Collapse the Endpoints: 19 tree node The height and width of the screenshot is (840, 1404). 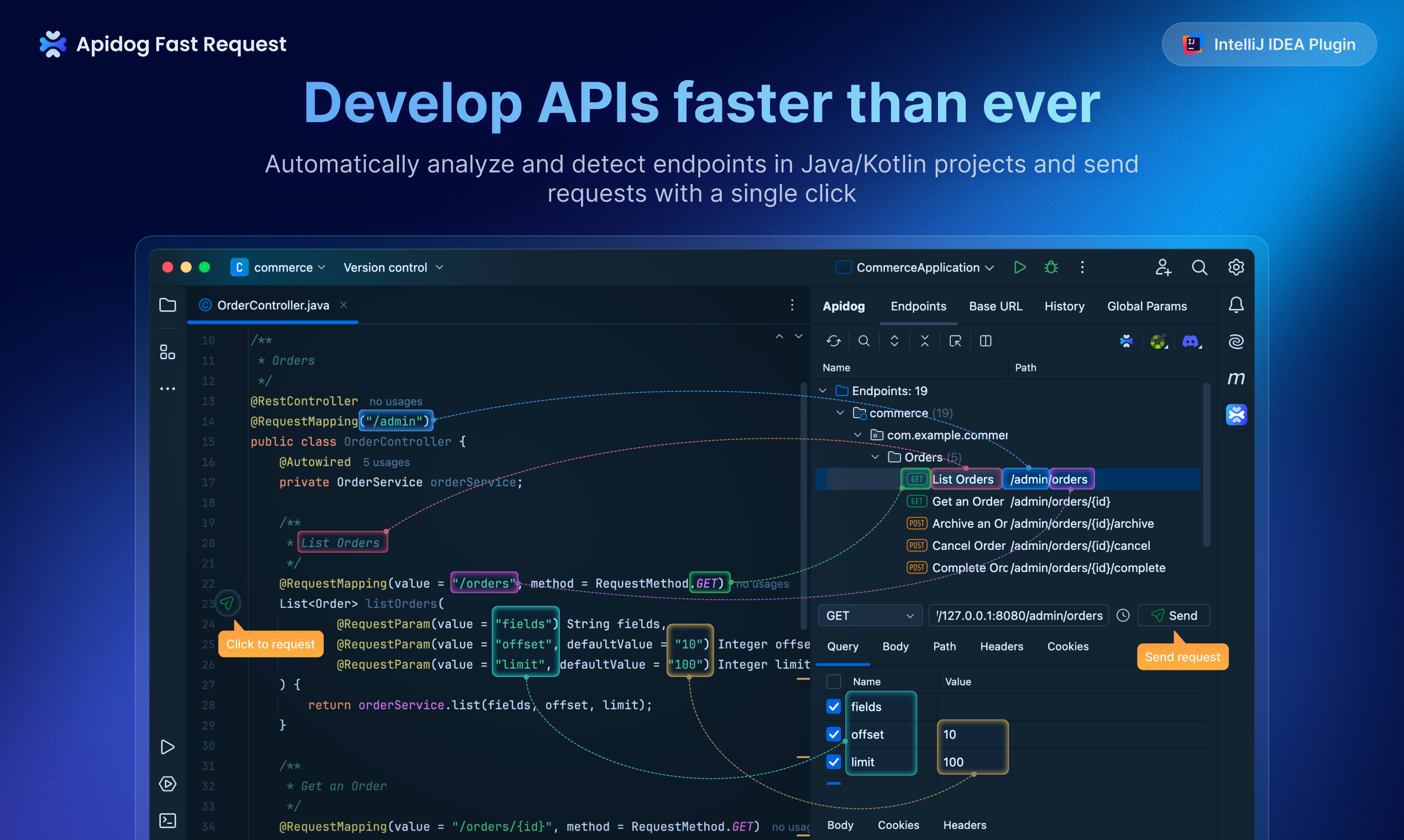click(x=823, y=391)
